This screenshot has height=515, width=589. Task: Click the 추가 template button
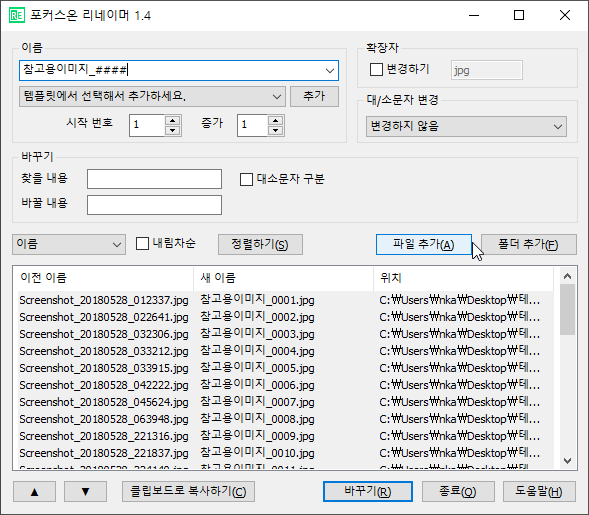coord(314,97)
